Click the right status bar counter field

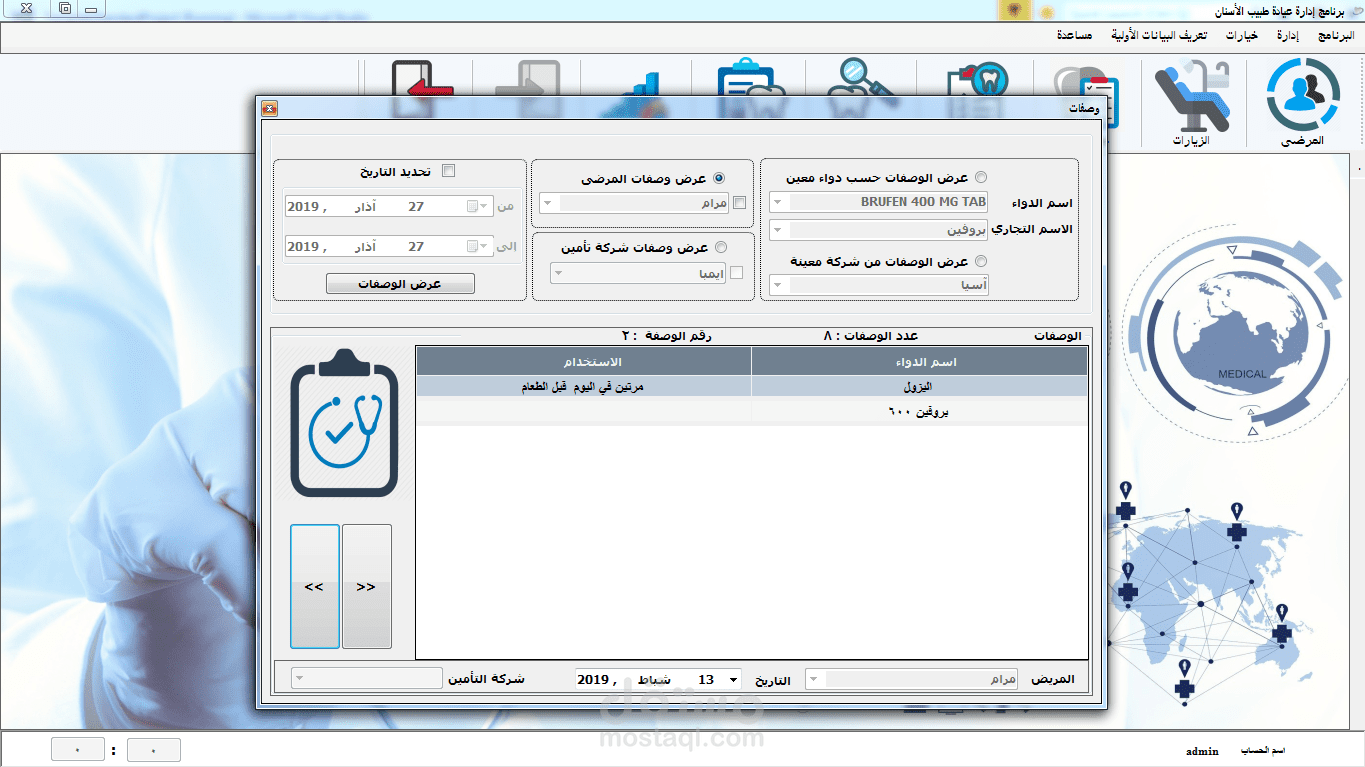tap(154, 750)
